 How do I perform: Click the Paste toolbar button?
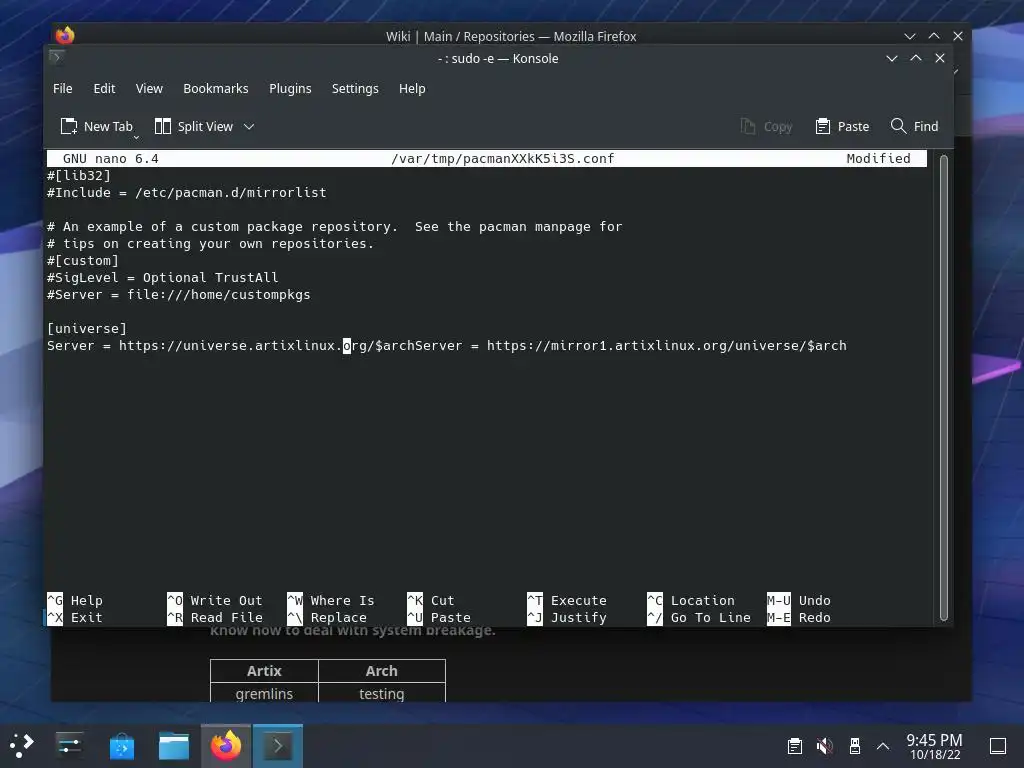842,126
